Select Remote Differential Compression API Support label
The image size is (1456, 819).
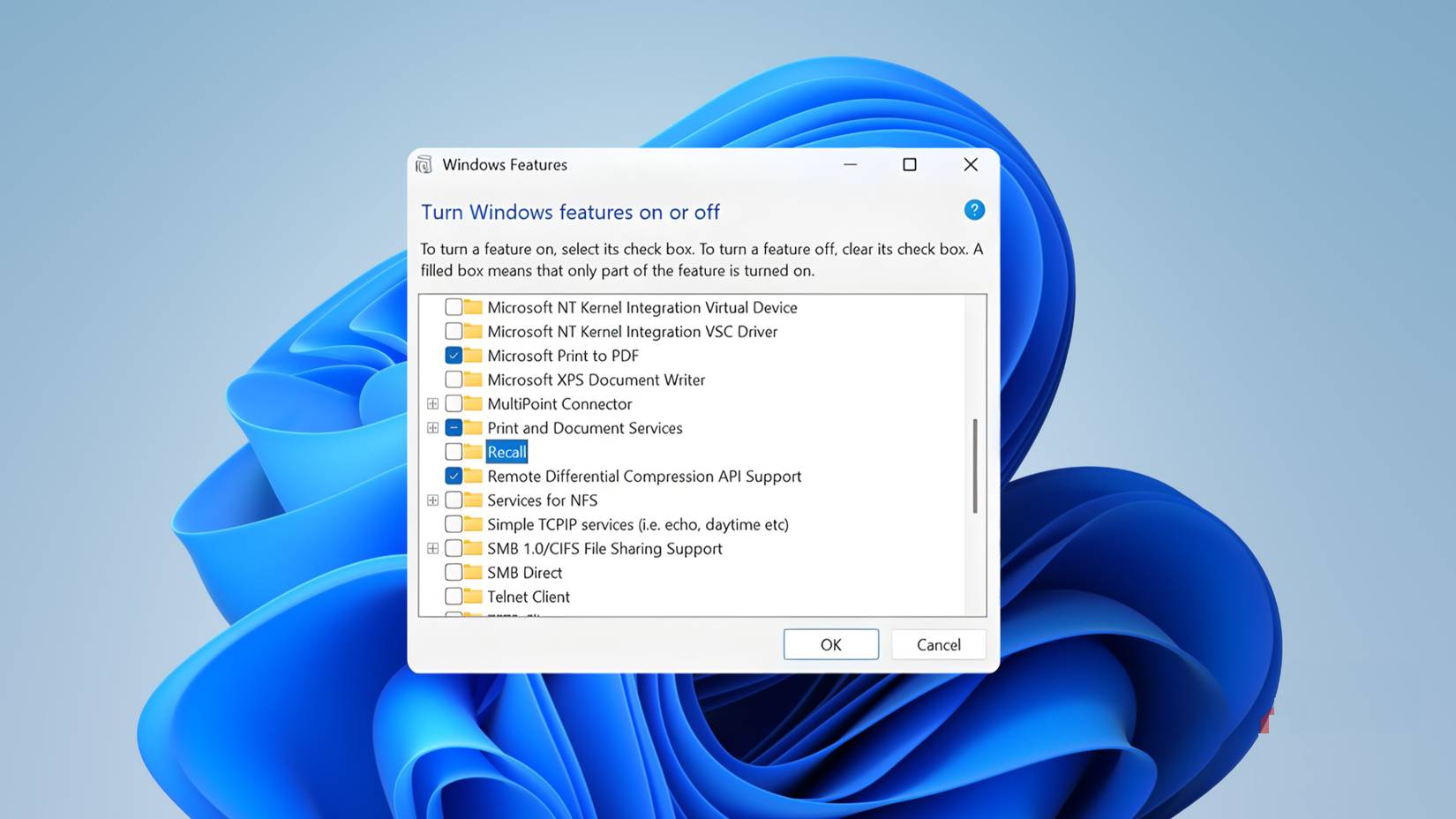tap(644, 477)
